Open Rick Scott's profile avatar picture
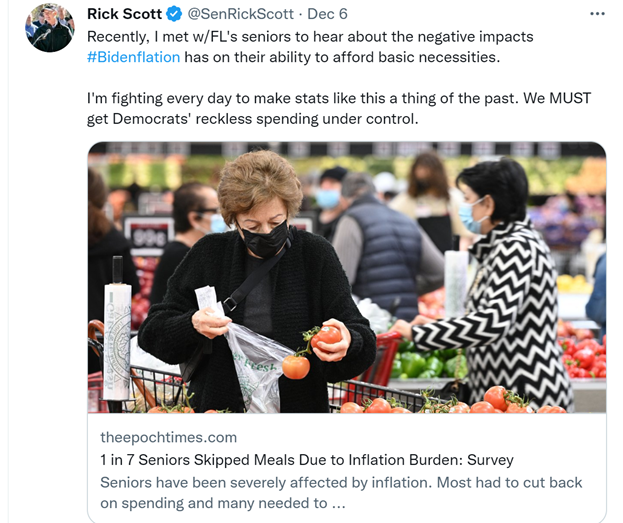The image size is (623, 523). (50, 28)
